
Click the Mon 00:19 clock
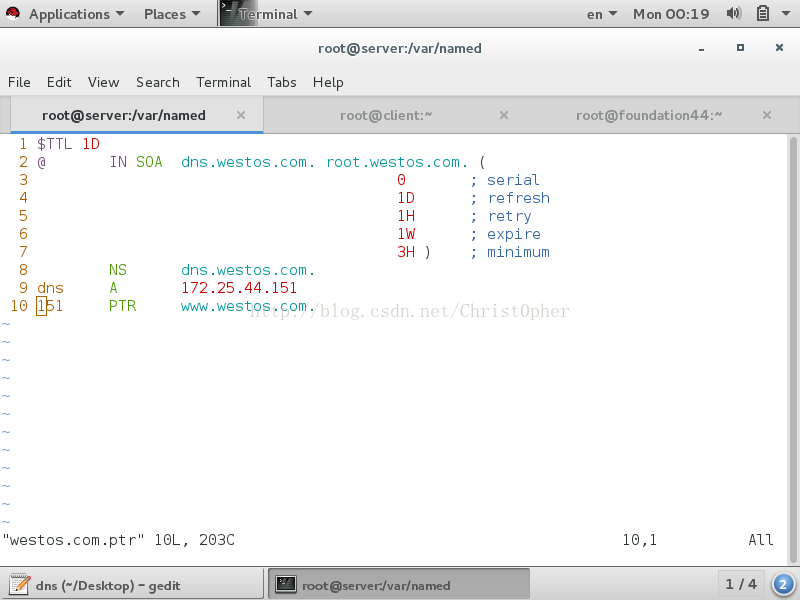click(x=671, y=14)
